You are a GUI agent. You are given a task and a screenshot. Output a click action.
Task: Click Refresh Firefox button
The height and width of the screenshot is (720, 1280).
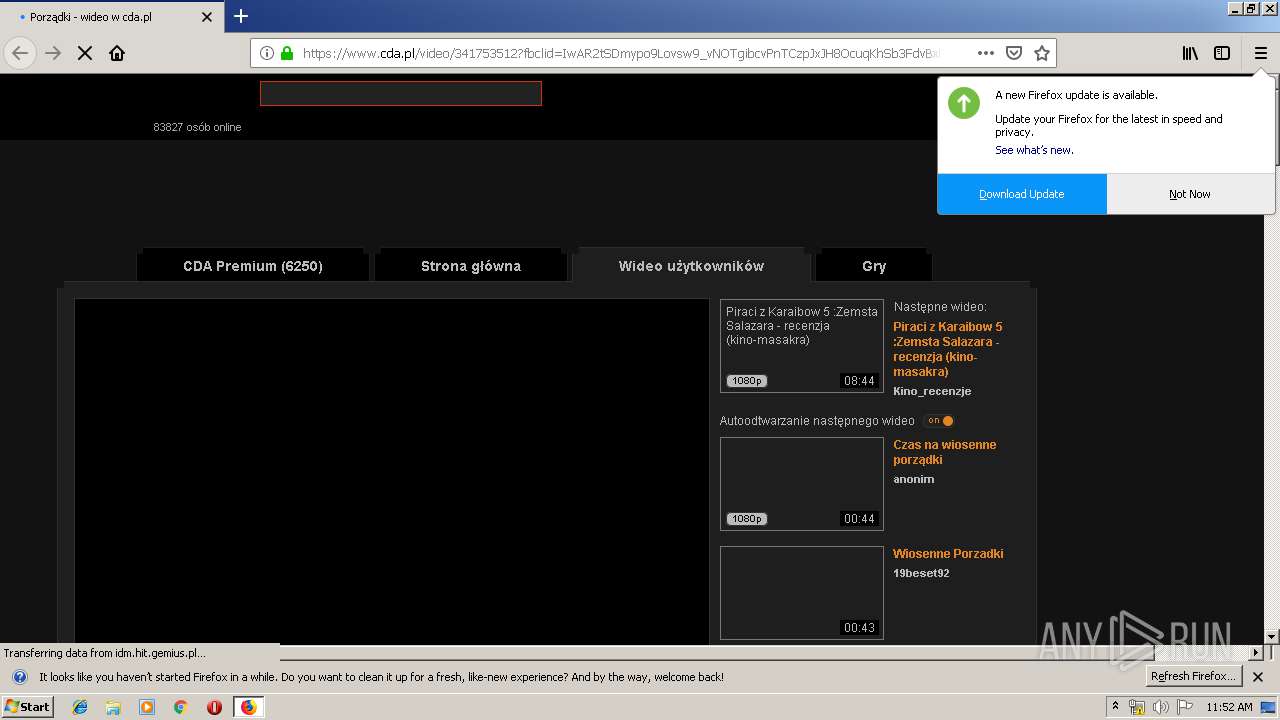point(1194,677)
